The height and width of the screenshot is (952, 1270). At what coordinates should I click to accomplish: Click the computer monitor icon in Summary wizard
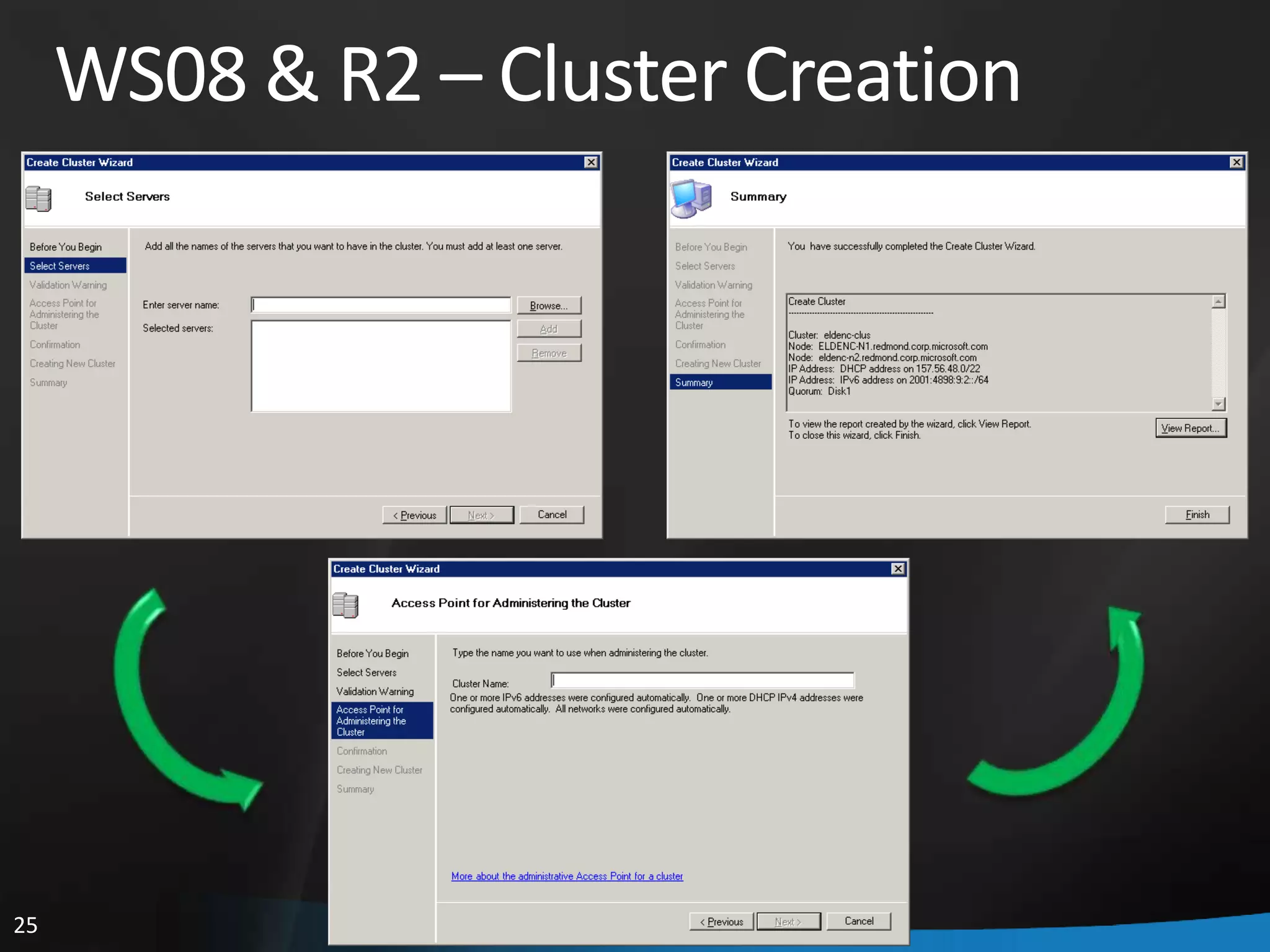click(691, 198)
